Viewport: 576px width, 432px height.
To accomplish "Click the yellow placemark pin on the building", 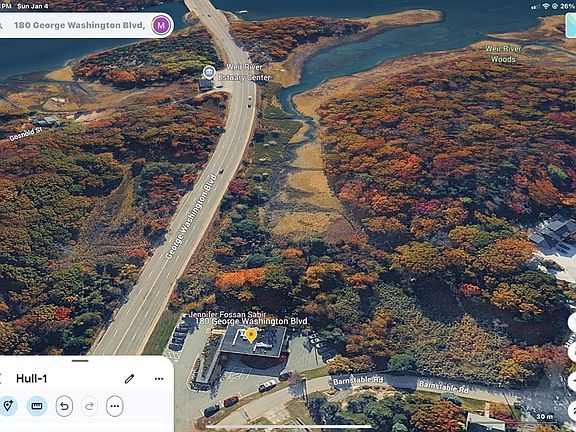I will [251, 335].
